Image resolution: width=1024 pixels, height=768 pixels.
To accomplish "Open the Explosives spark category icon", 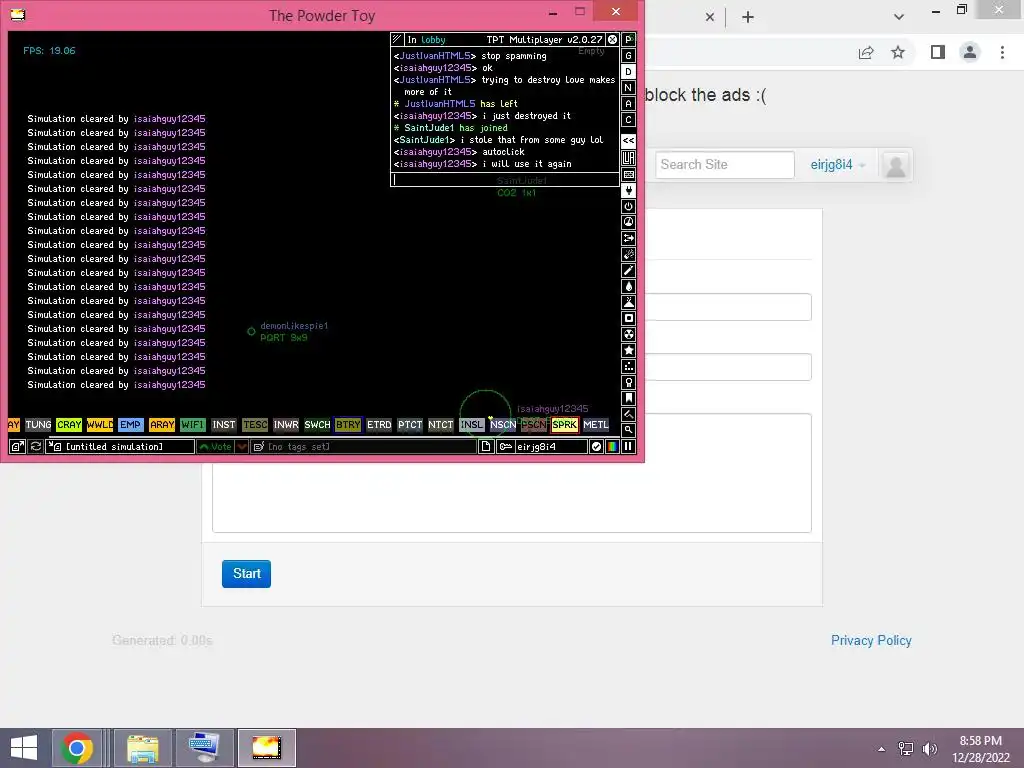I will tap(628, 254).
